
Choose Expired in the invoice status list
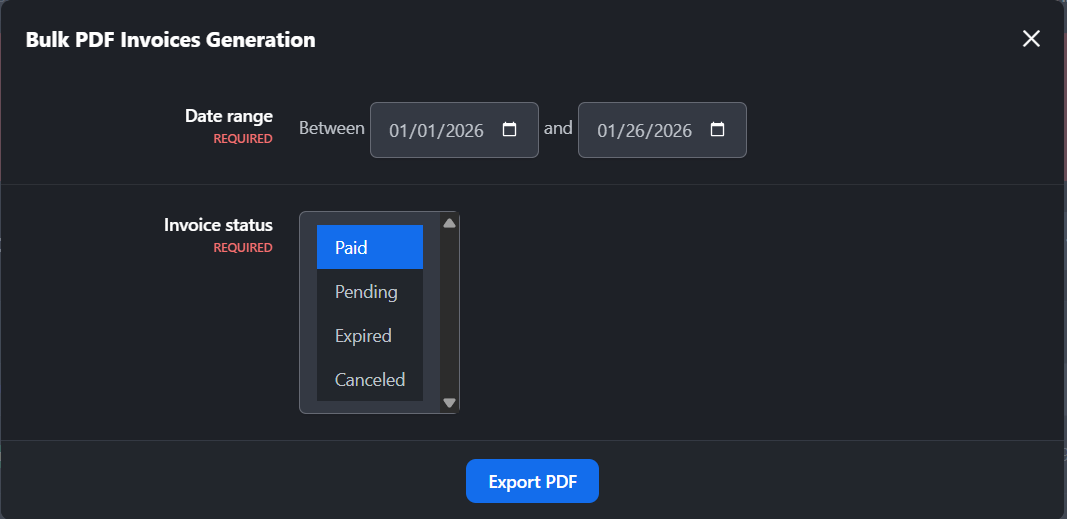pyautogui.click(x=370, y=335)
